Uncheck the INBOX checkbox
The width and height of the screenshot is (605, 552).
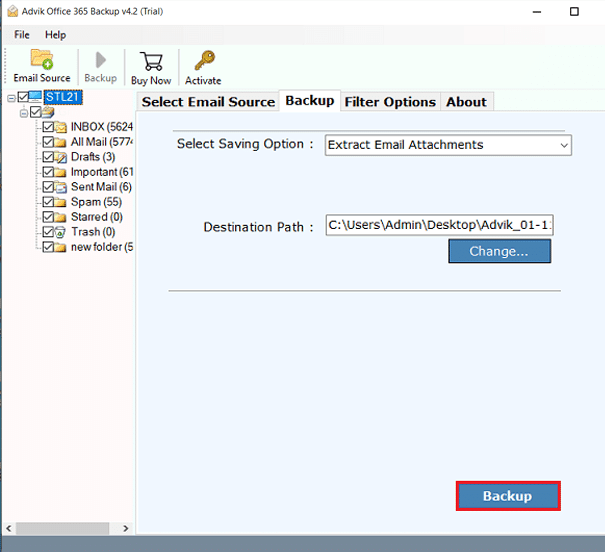point(48,127)
